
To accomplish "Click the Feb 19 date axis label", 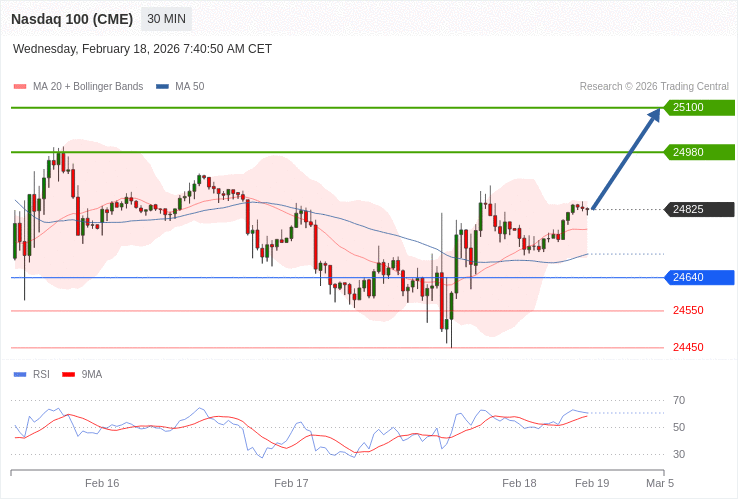I will coord(592,484).
